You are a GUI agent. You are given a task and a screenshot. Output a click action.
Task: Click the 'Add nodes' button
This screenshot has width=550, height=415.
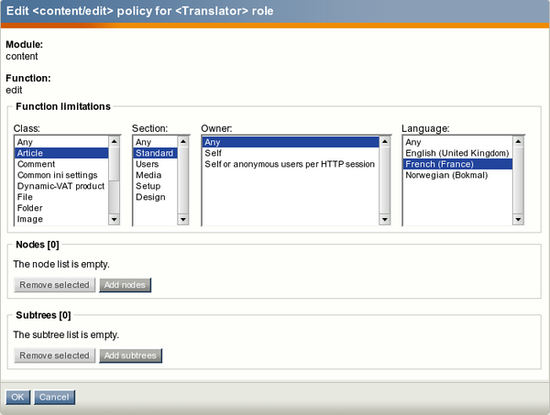(125, 285)
